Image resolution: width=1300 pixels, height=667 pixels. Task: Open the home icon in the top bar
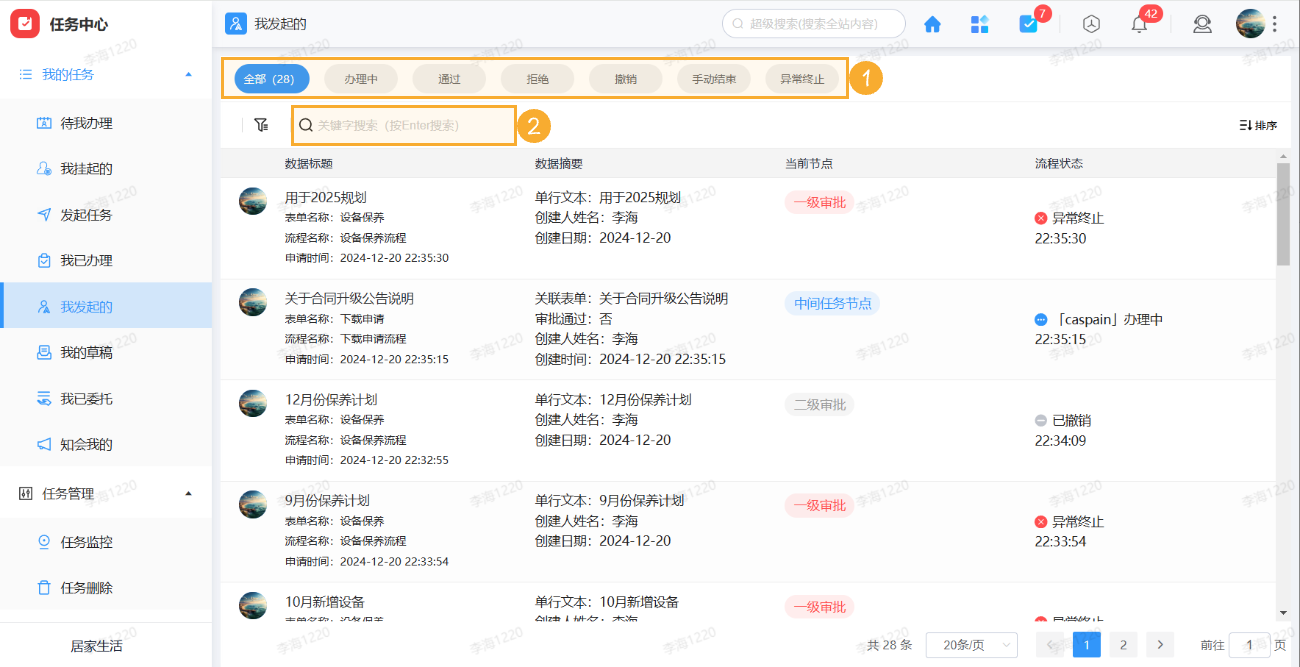click(x=932, y=23)
